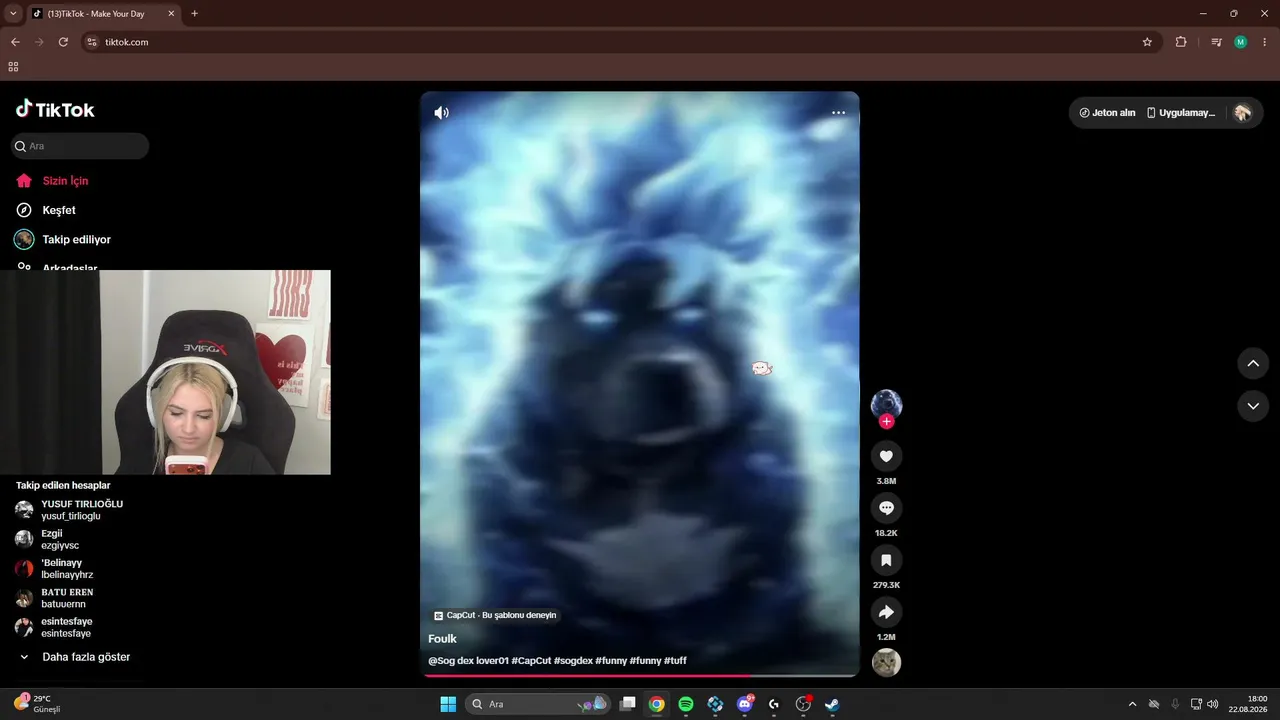Open the weather widget showing 29°C
The width and height of the screenshot is (1280, 720).
[x=38, y=704]
